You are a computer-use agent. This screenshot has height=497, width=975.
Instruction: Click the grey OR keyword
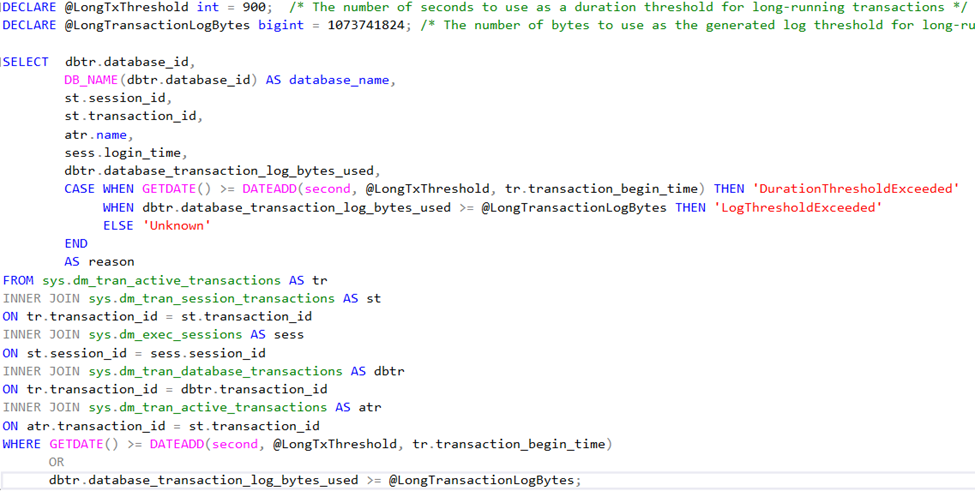[x=57, y=462]
